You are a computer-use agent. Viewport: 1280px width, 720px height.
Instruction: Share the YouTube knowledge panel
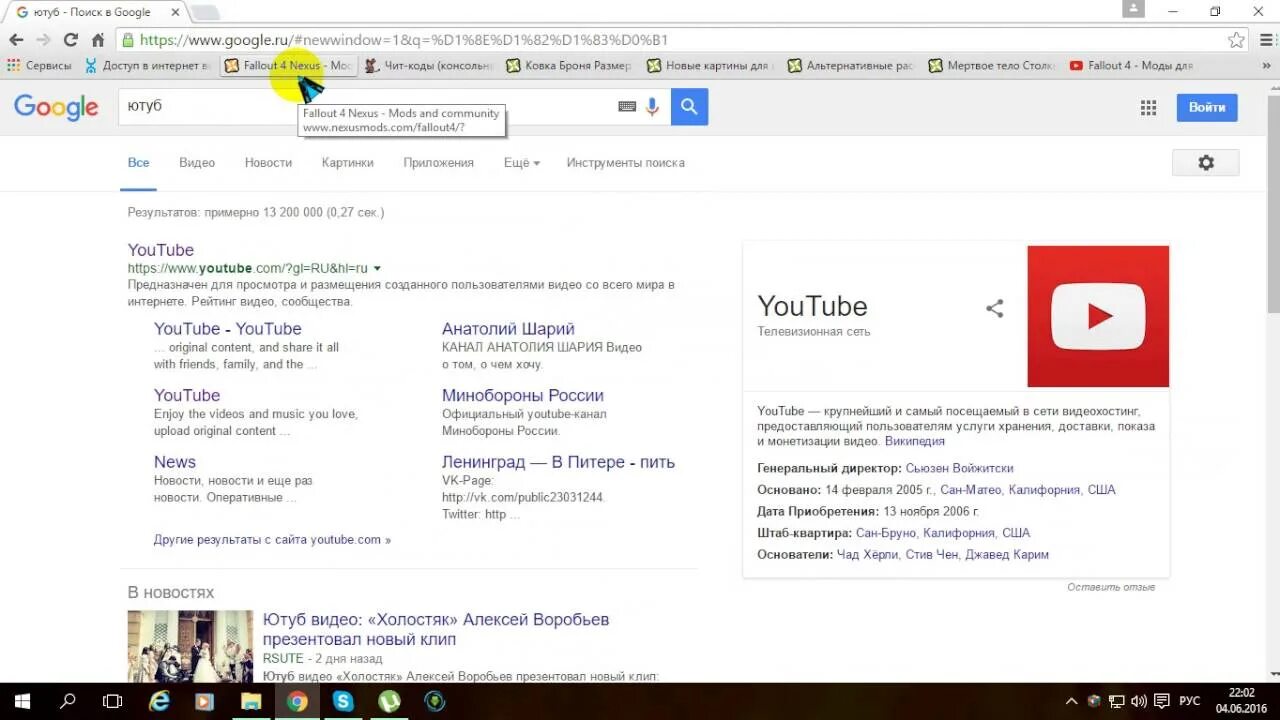[994, 309]
